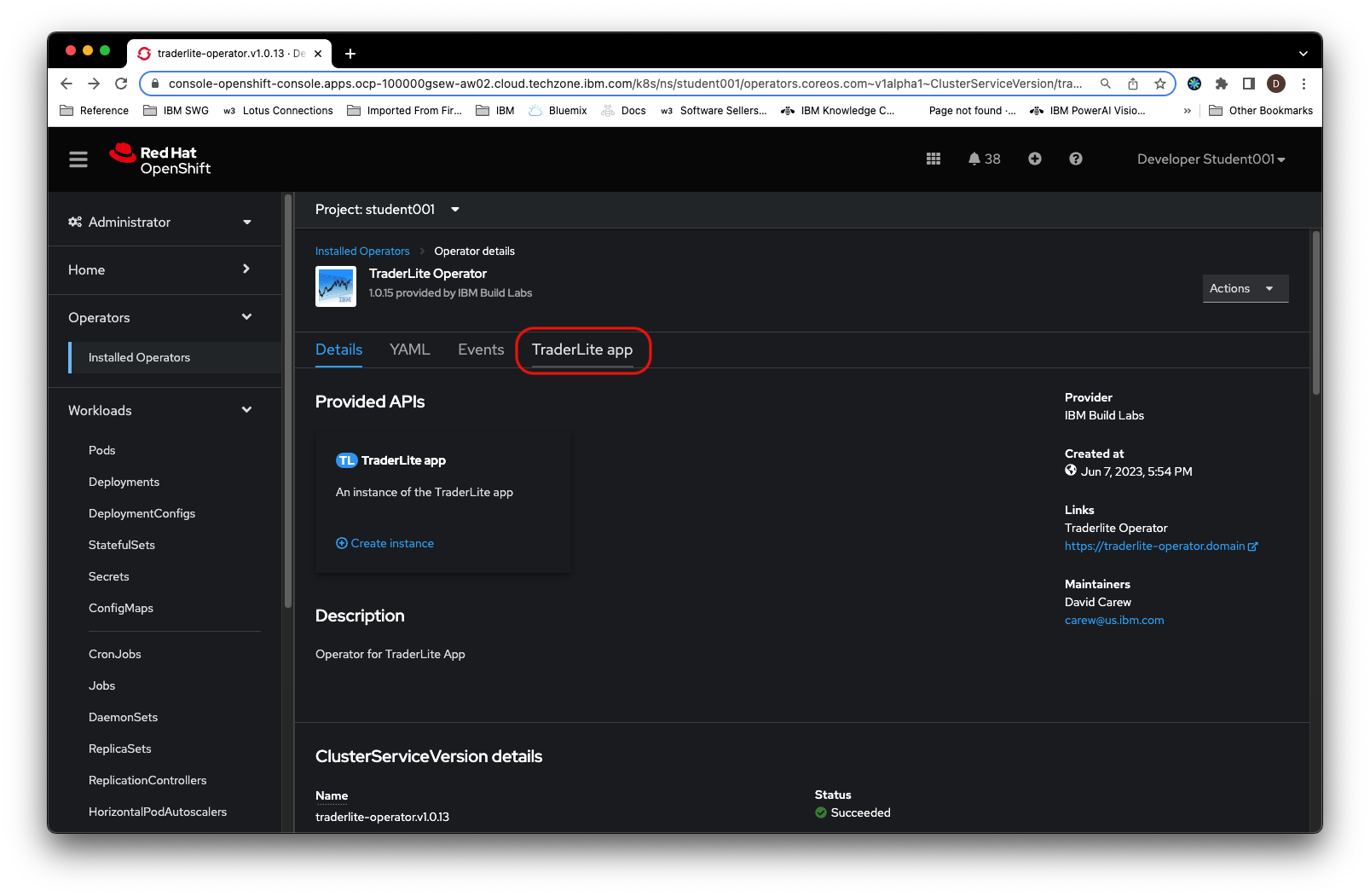
Task: Bookmark this page with star icon
Action: coord(1160,84)
